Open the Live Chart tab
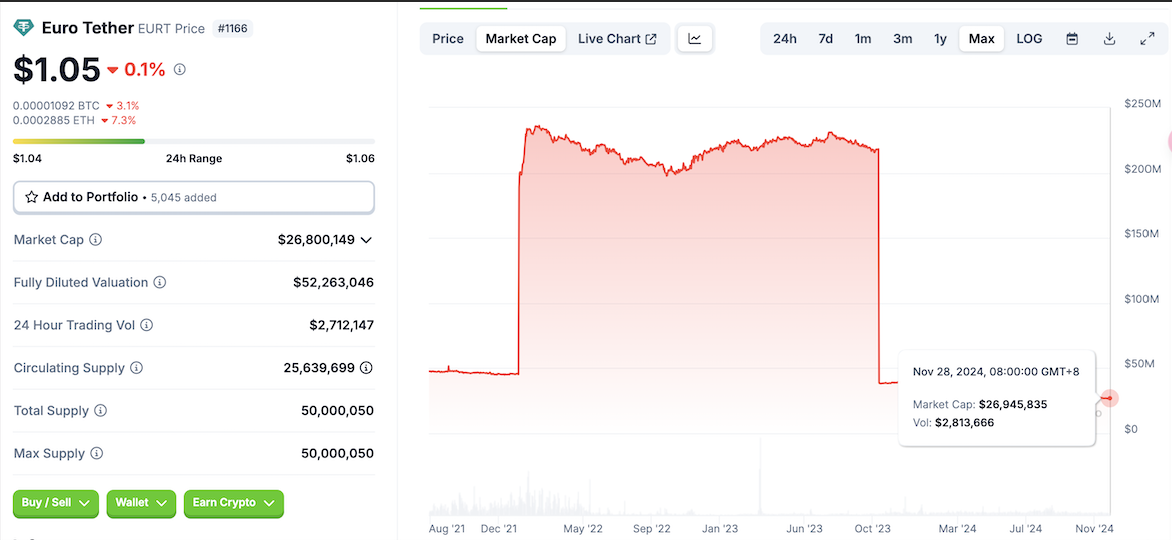1172x540 pixels. pyautogui.click(x=617, y=39)
